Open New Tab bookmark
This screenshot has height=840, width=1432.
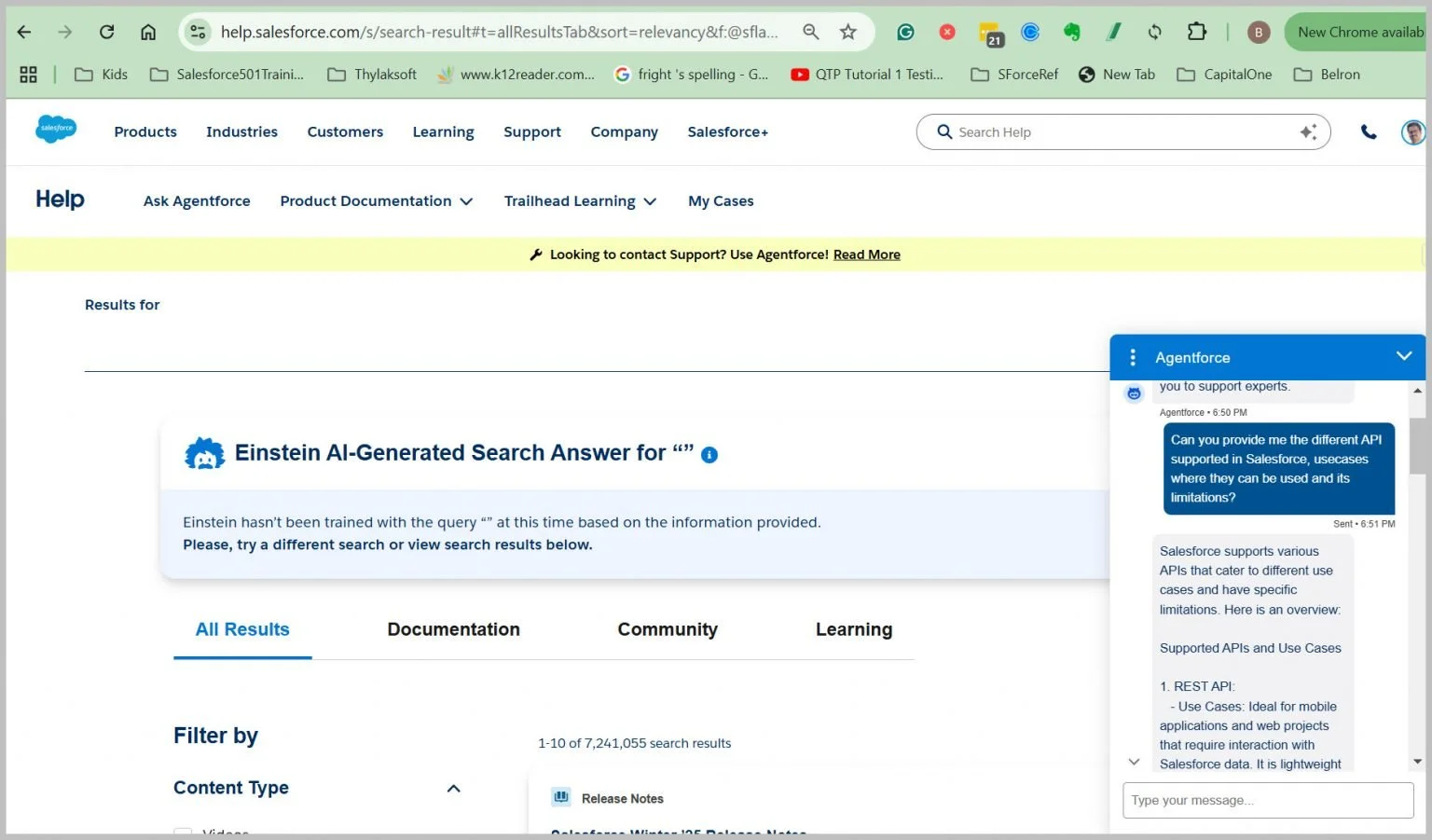click(x=1117, y=74)
